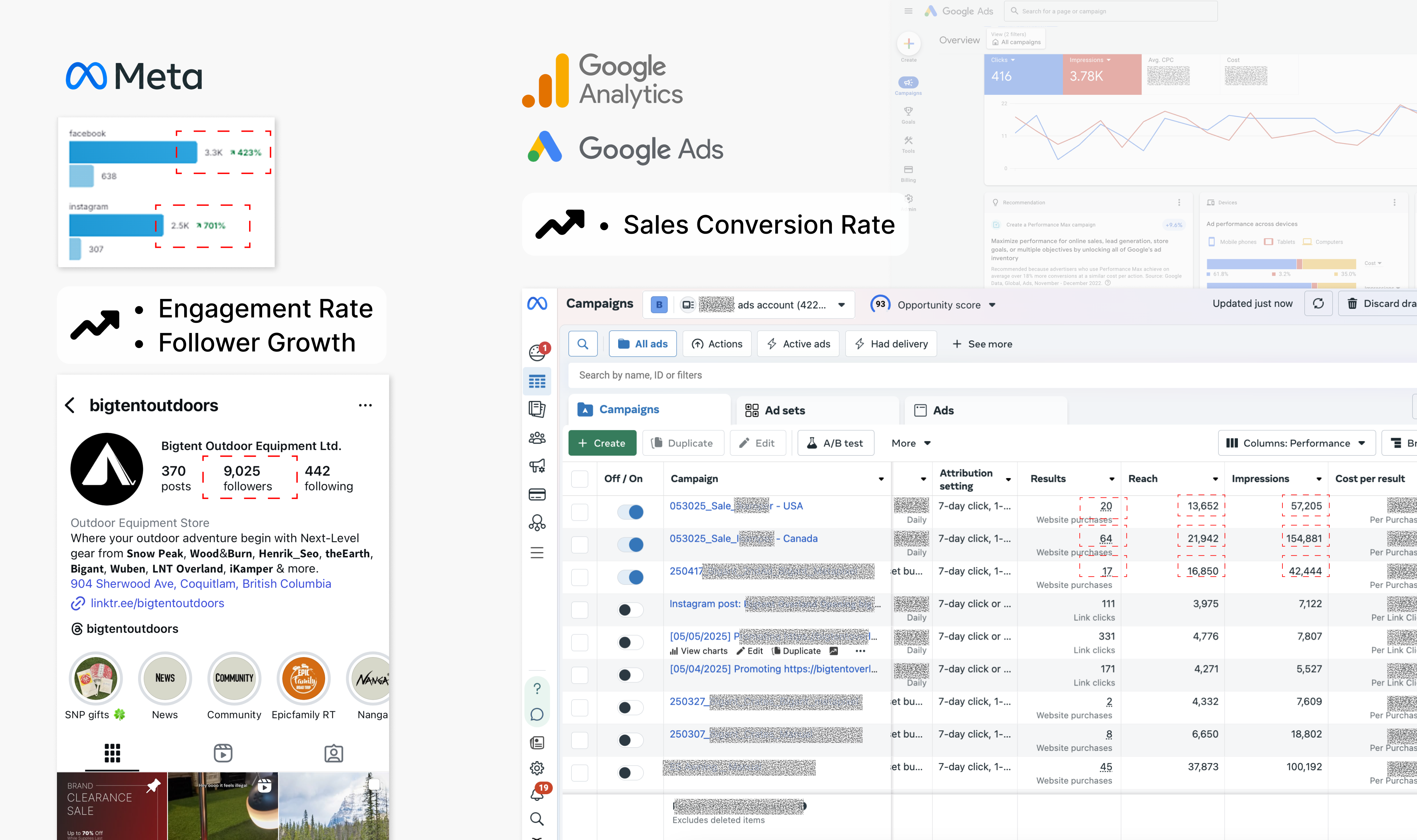Open the 904 Sherwood Ave address link
Image resolution: width=1417 pixels, height=840 pixels.
click(x=201, y=584)
